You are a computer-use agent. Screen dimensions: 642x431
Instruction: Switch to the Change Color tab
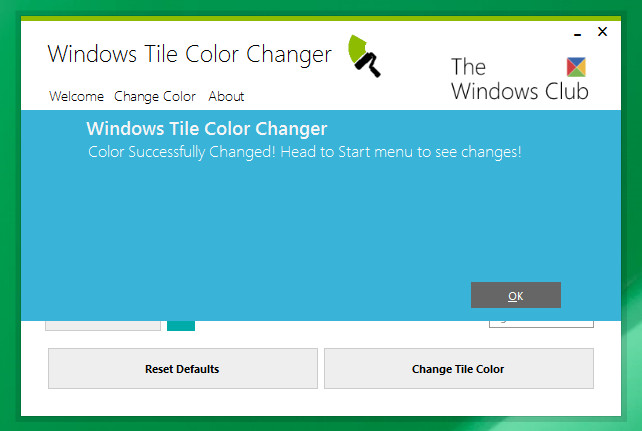tap(155, 97)
